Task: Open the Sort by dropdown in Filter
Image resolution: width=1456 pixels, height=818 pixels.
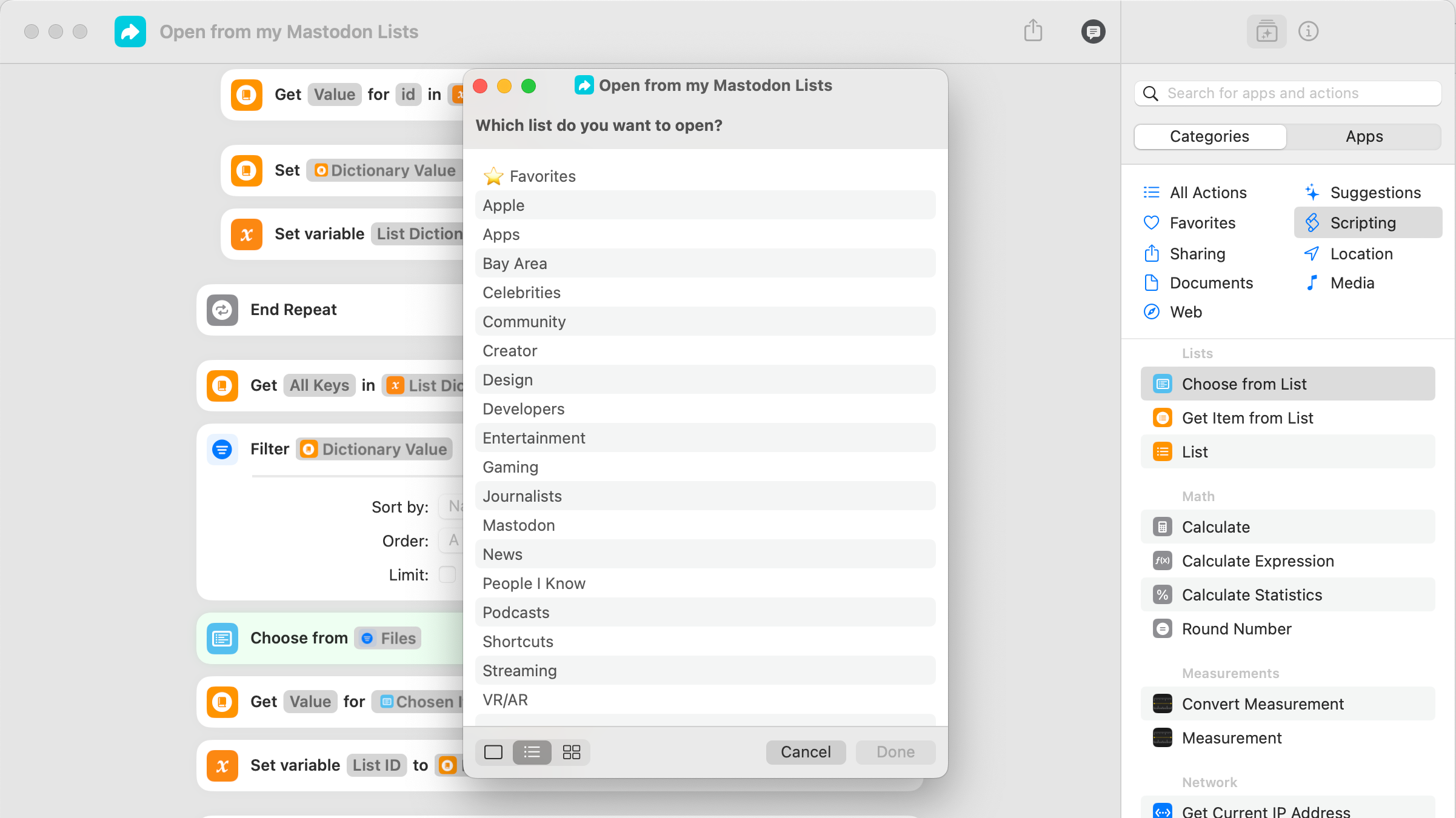Action: click(451, 507)
